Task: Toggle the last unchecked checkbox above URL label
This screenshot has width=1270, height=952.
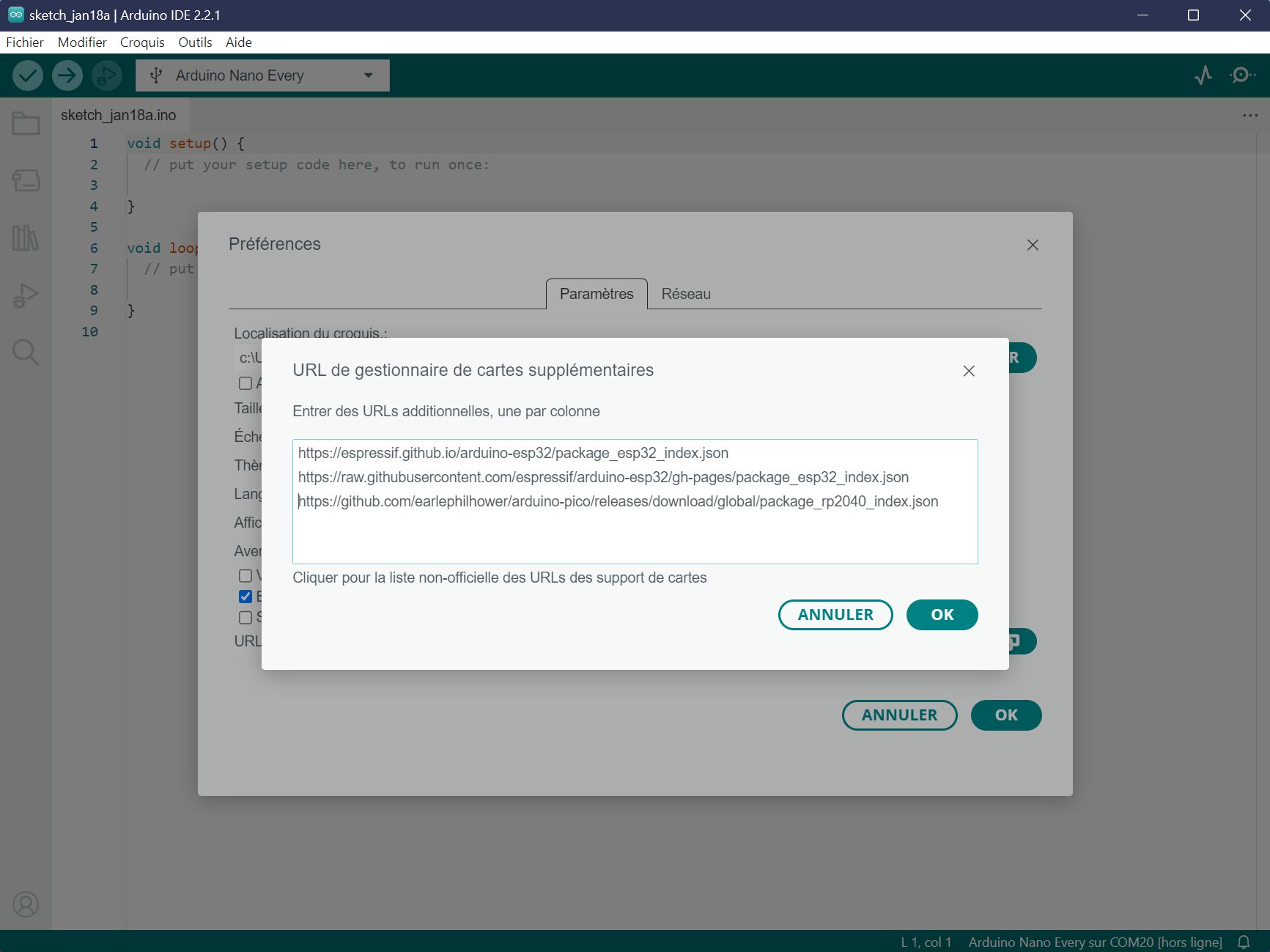Action: click(x=245, y=618)
